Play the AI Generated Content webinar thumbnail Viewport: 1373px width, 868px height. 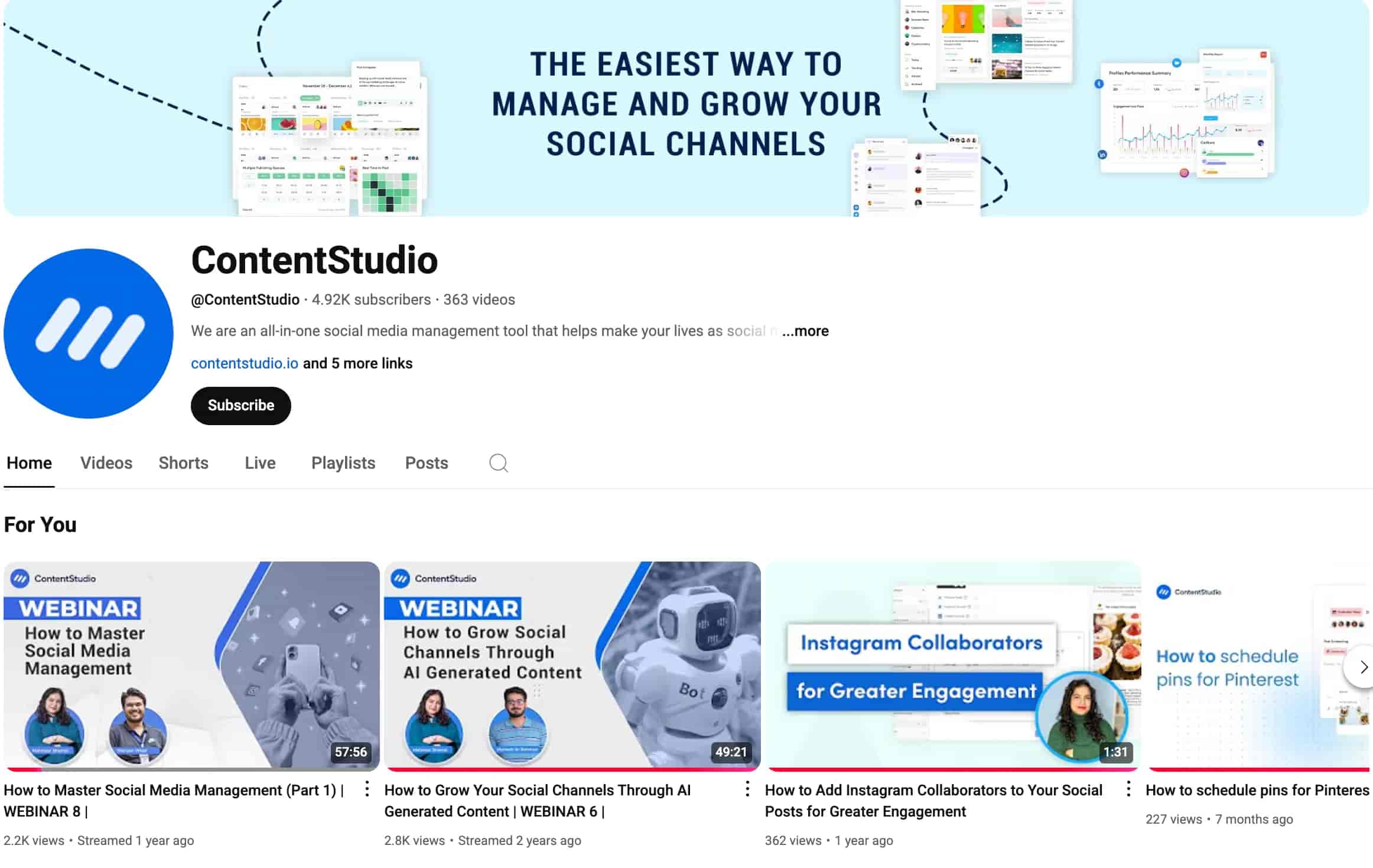coord(572,665)
